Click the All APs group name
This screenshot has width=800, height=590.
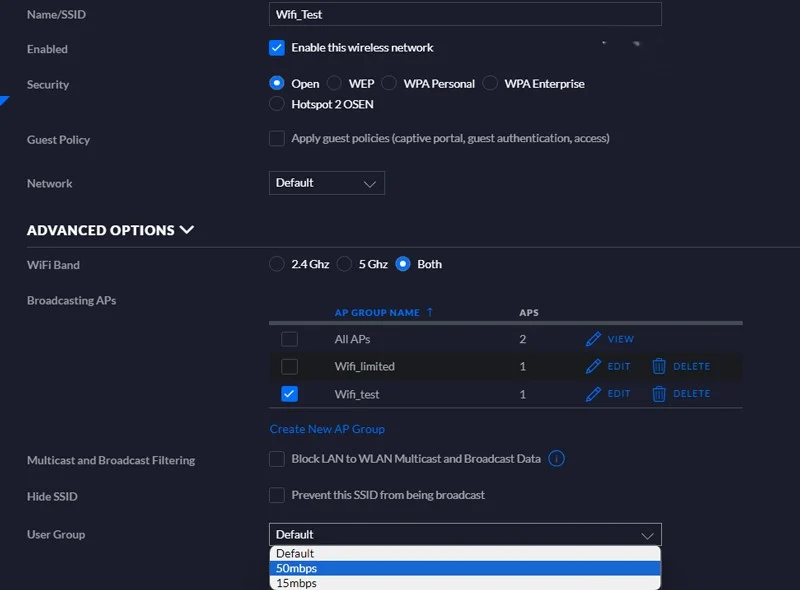click(x=352, y=339)
